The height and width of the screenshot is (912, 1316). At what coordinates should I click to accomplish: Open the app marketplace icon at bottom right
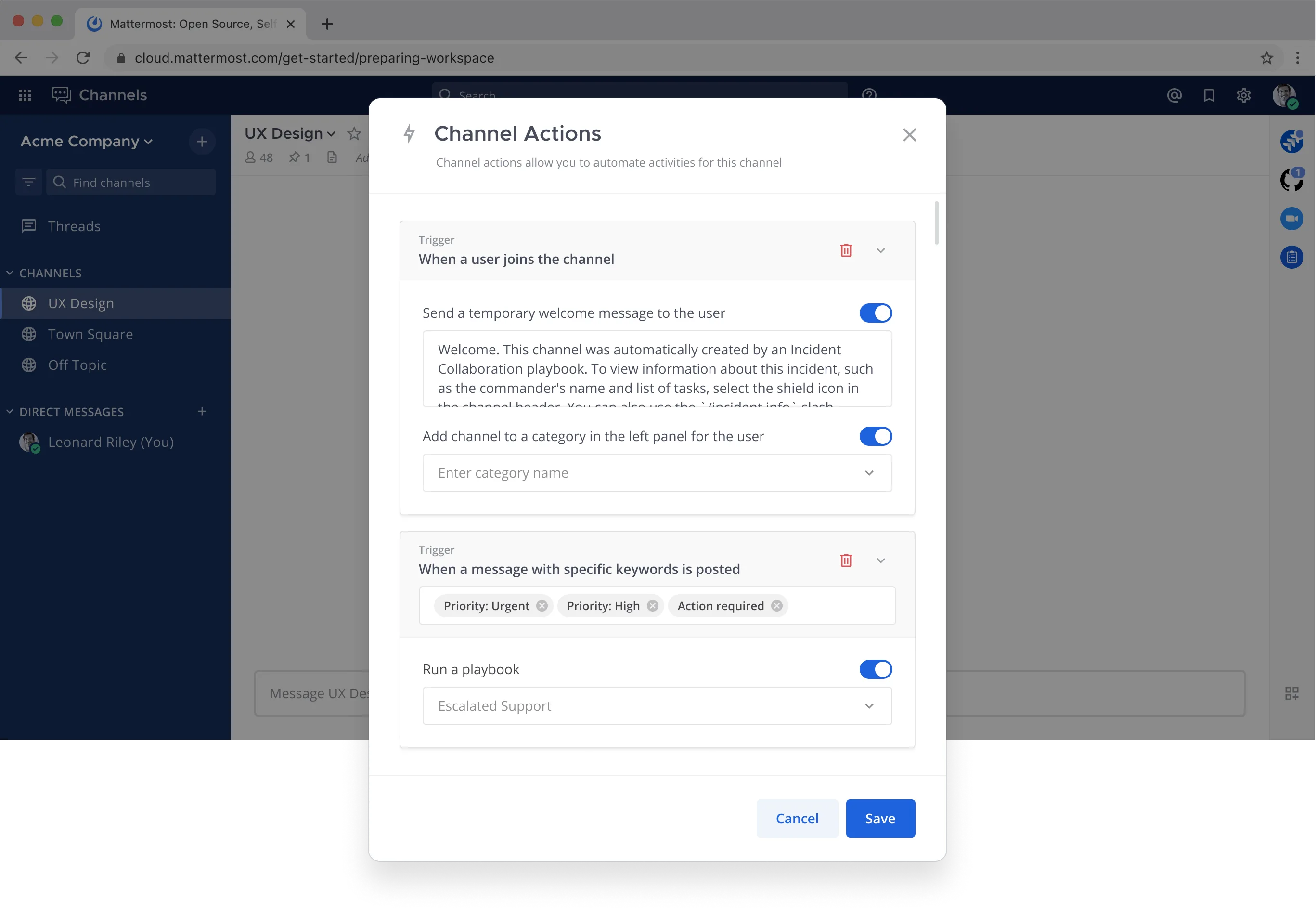(1291, 693)
